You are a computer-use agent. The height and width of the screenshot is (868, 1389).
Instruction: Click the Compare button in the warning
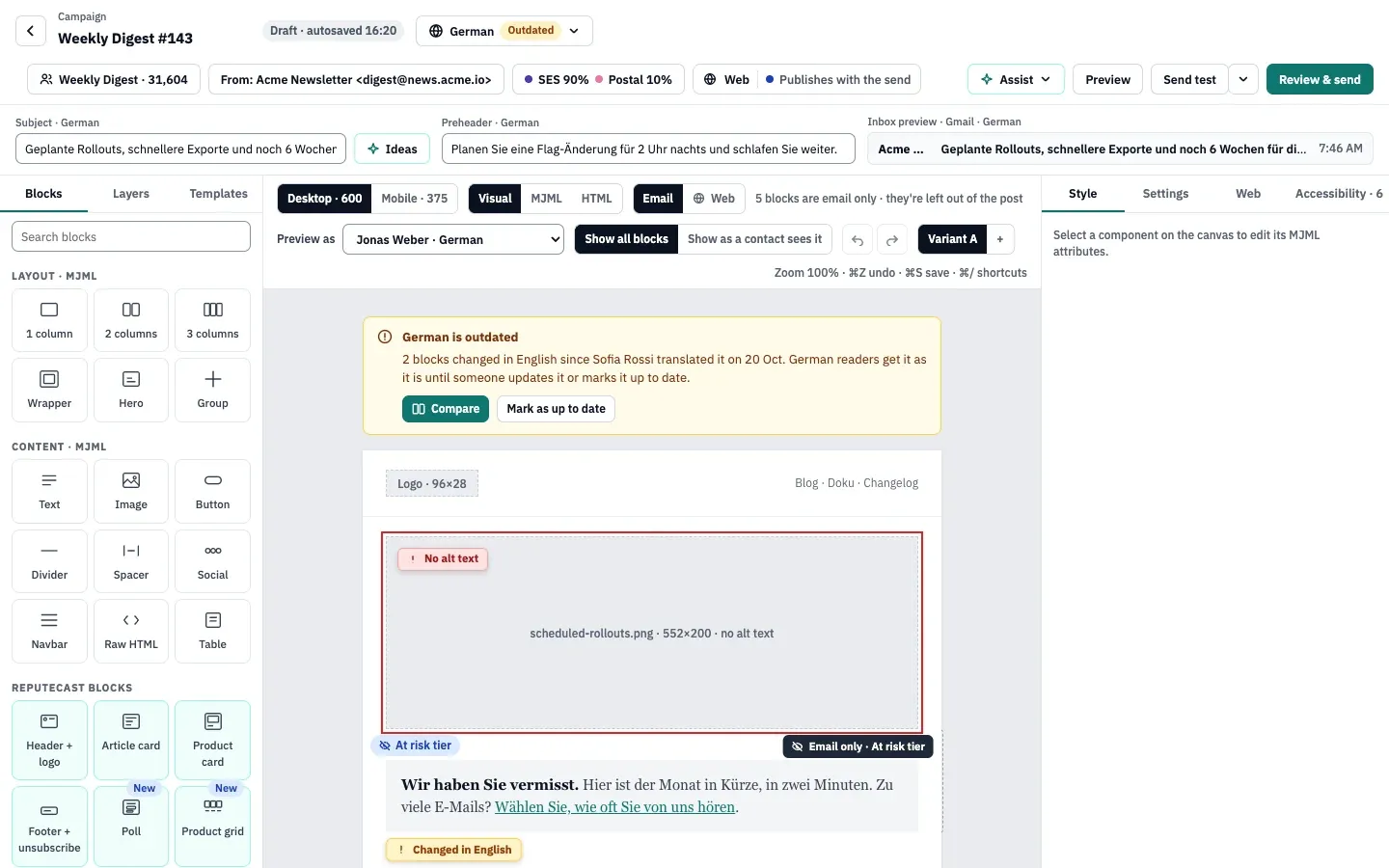[x=446, y=409]
